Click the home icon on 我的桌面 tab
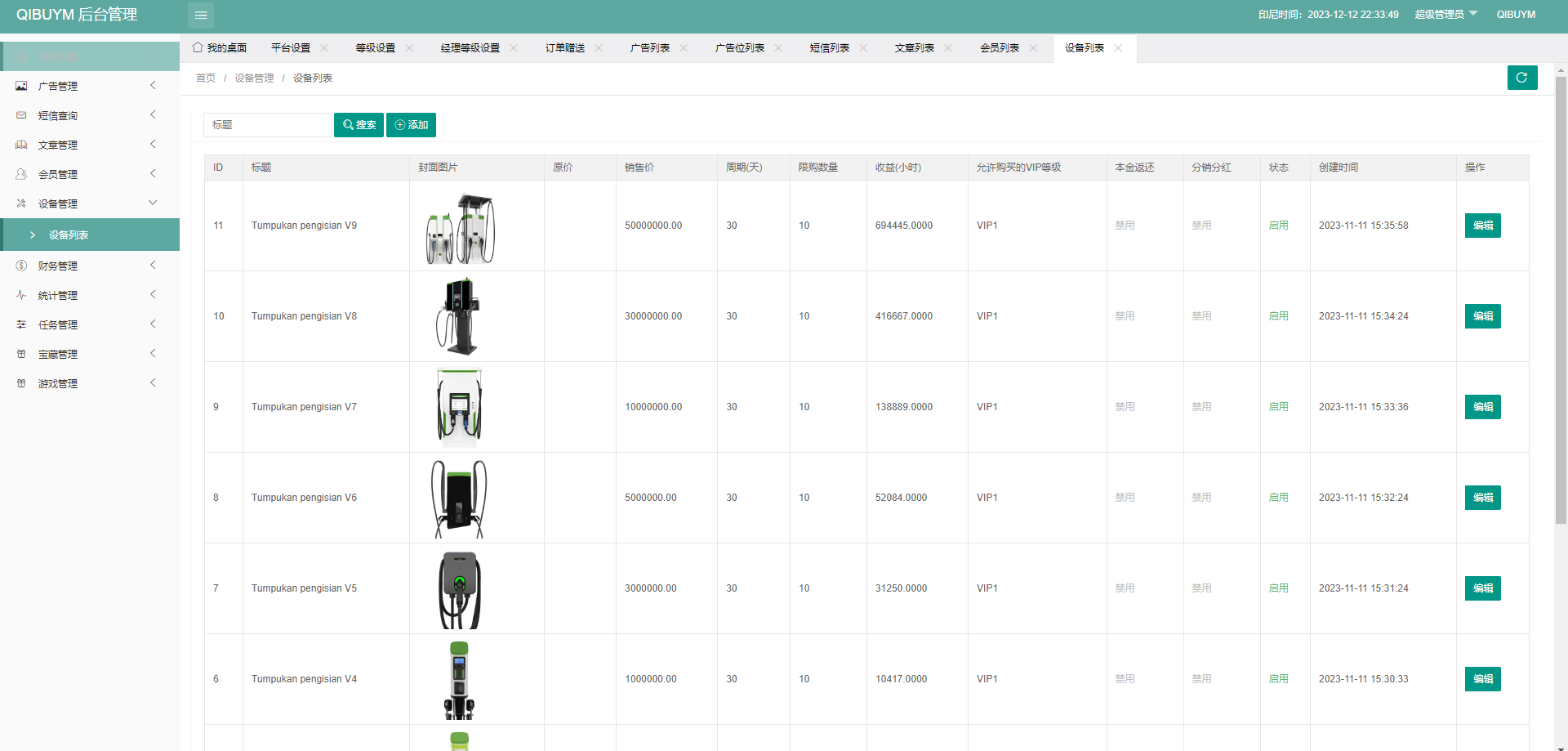The image size is (1568, 751). point(198,47)
